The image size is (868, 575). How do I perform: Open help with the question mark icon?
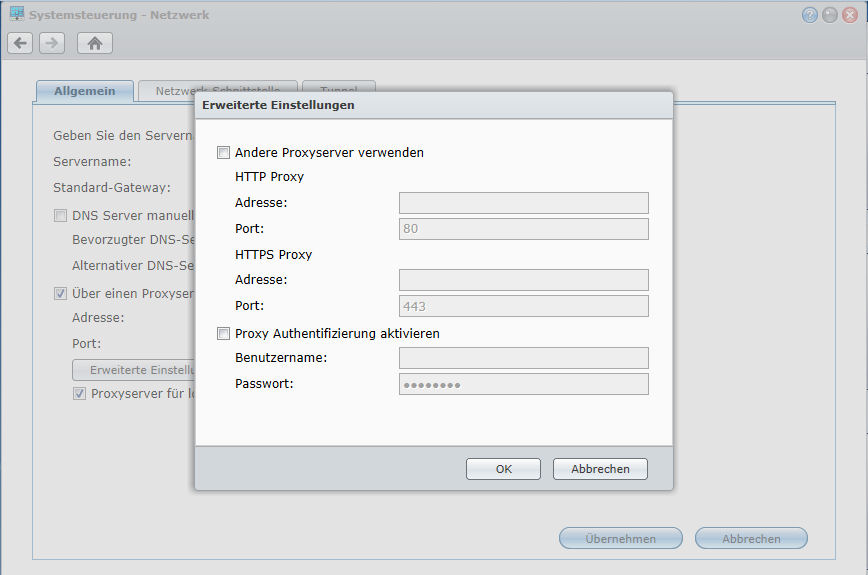[810, 15]
